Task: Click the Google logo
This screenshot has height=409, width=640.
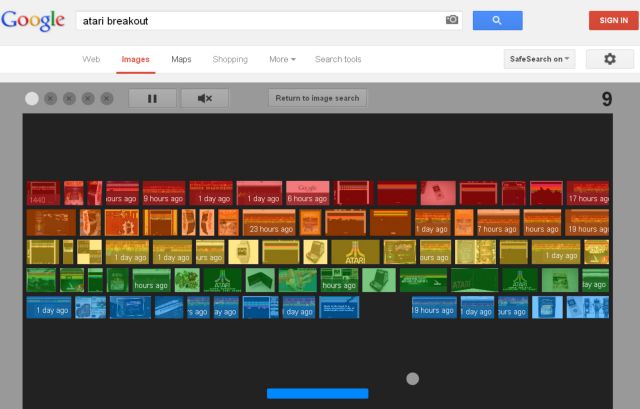Action: [33, 20]
